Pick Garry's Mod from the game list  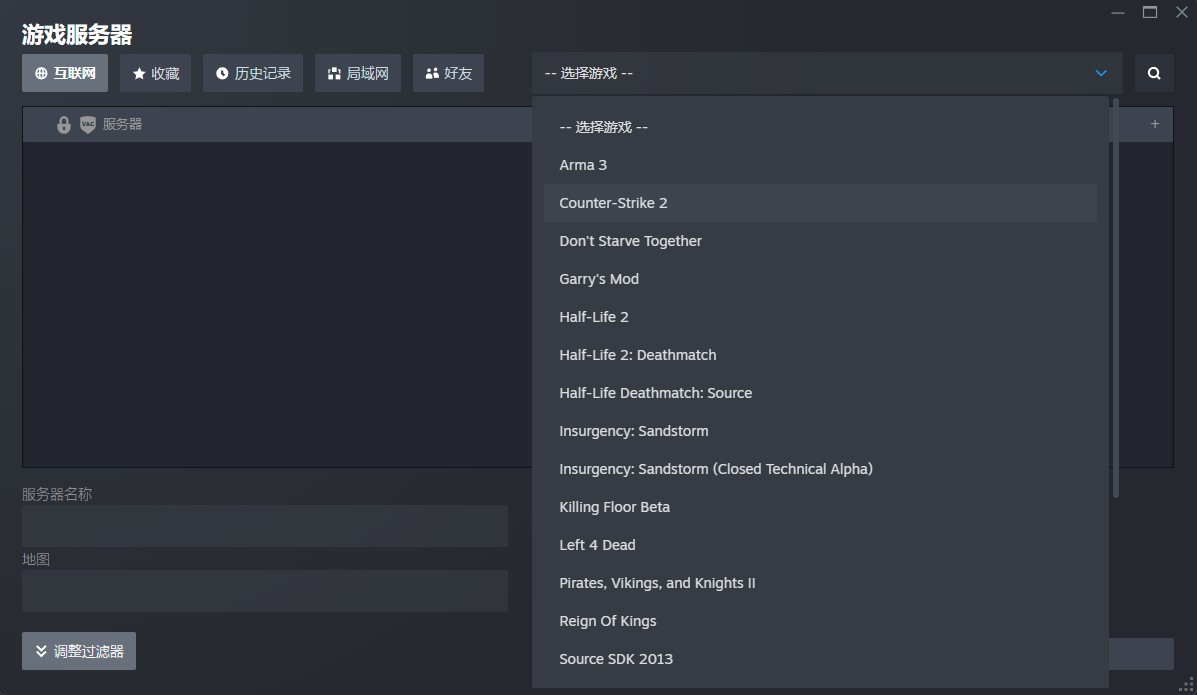click(599, 279)
